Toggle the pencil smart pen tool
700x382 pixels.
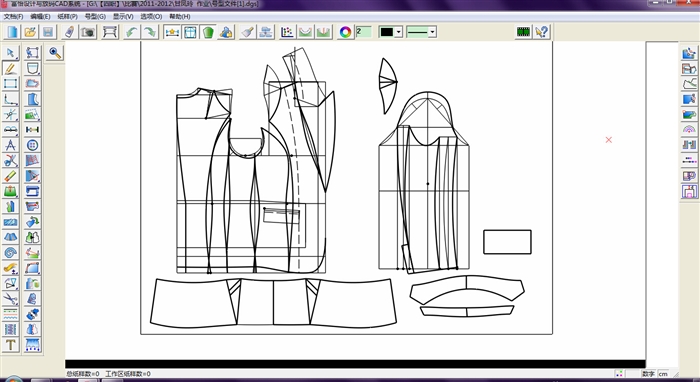tap(11, 68)
